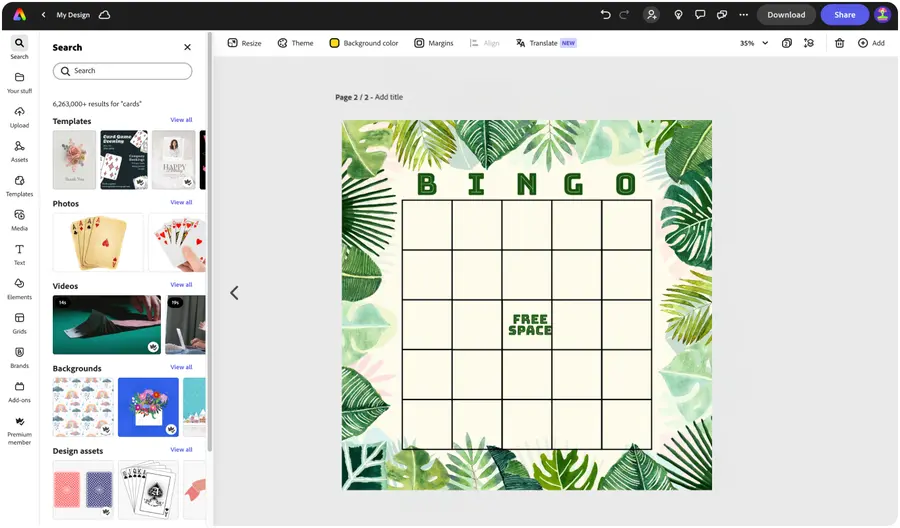Select the blue flower envelope background
The width and height of the screenshot is (900, 528).
point(148,407)
